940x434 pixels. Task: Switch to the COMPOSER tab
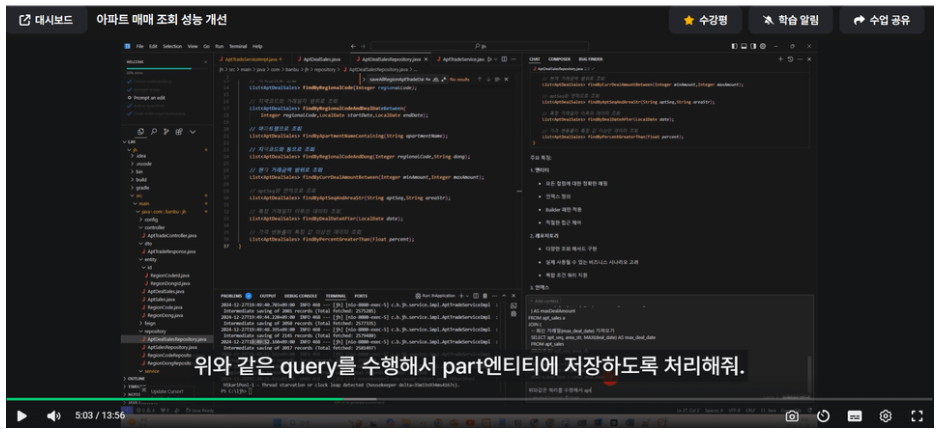coord(559,59)
